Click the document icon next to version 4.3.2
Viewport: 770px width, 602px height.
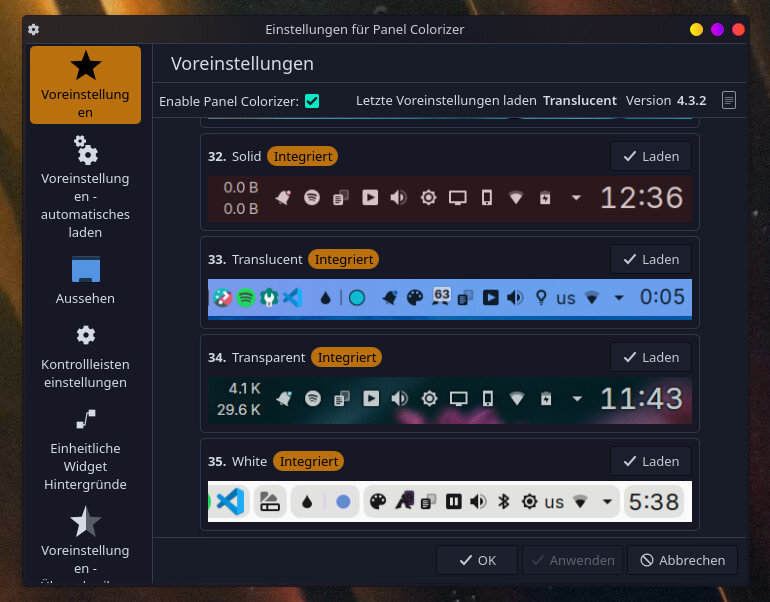[729, 100]
